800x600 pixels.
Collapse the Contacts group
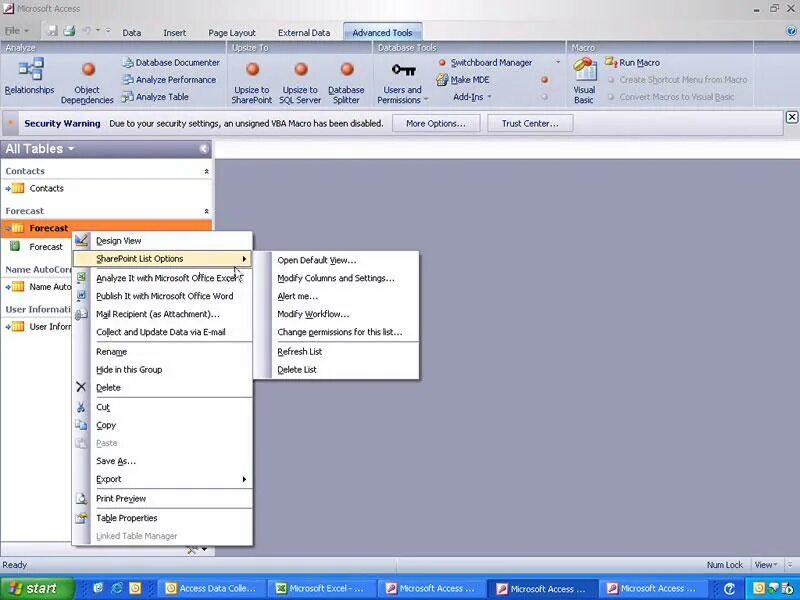tap(206, 171)
